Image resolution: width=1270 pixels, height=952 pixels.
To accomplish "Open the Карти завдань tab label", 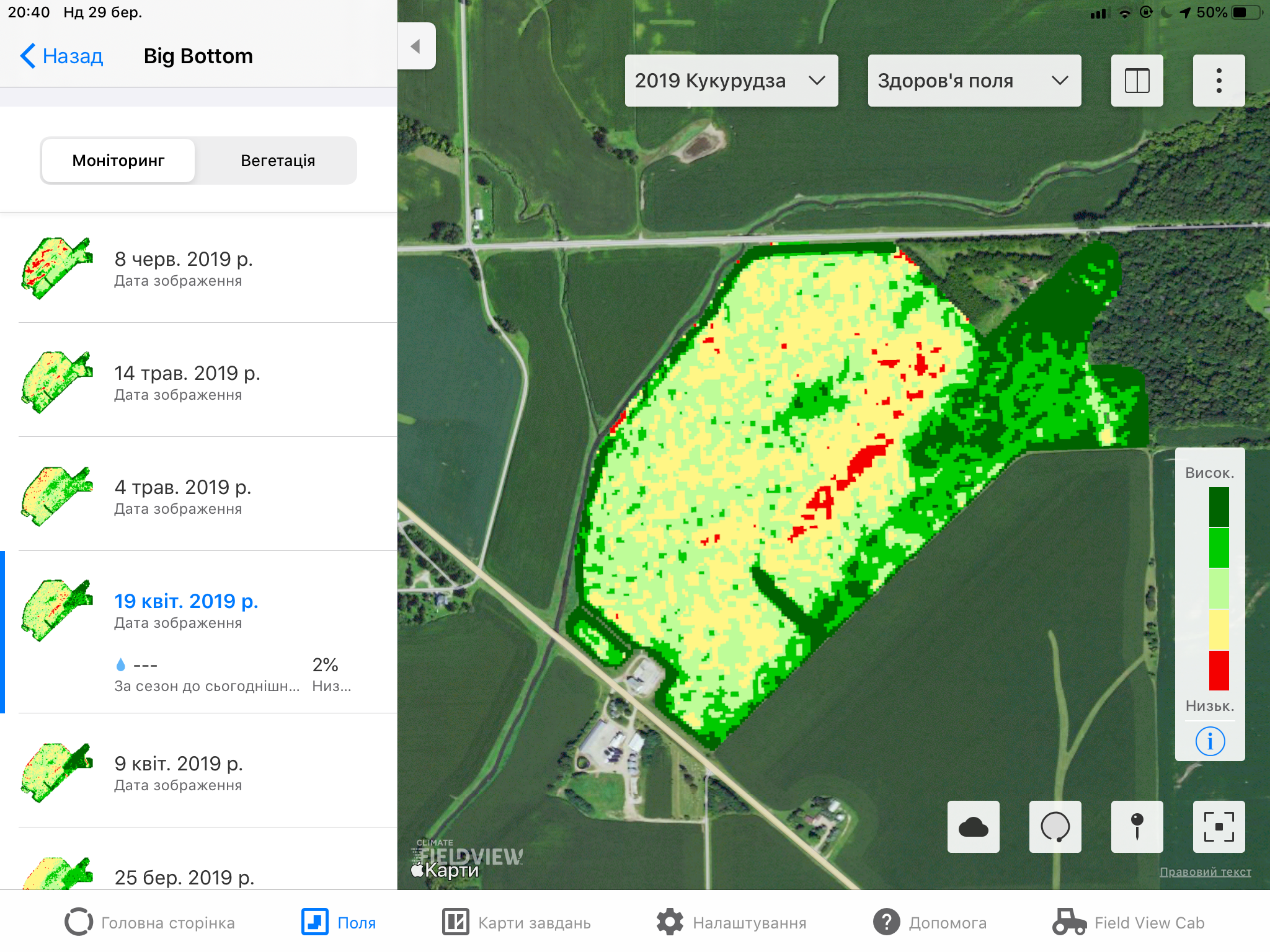I will pyautogui.click(x=535, y=923).
